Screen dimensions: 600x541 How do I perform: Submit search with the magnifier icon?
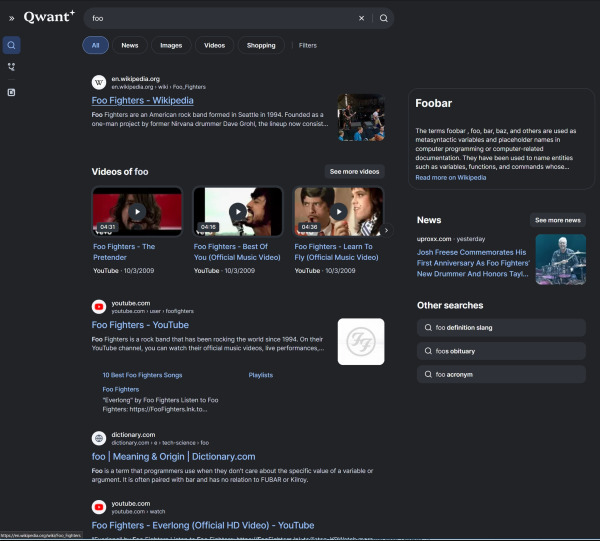click(383, 18)
